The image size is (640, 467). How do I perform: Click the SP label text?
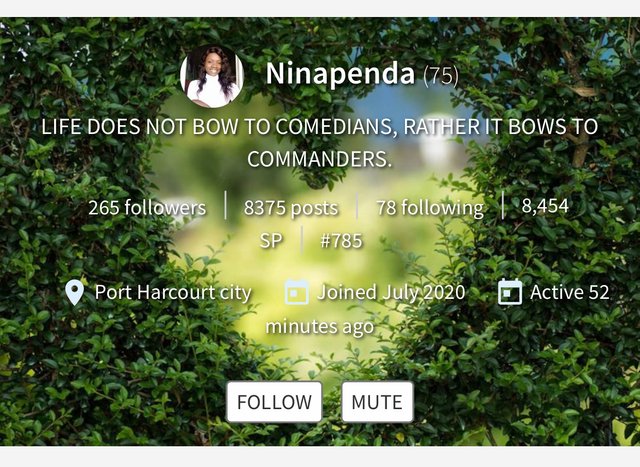coord(271,240)
